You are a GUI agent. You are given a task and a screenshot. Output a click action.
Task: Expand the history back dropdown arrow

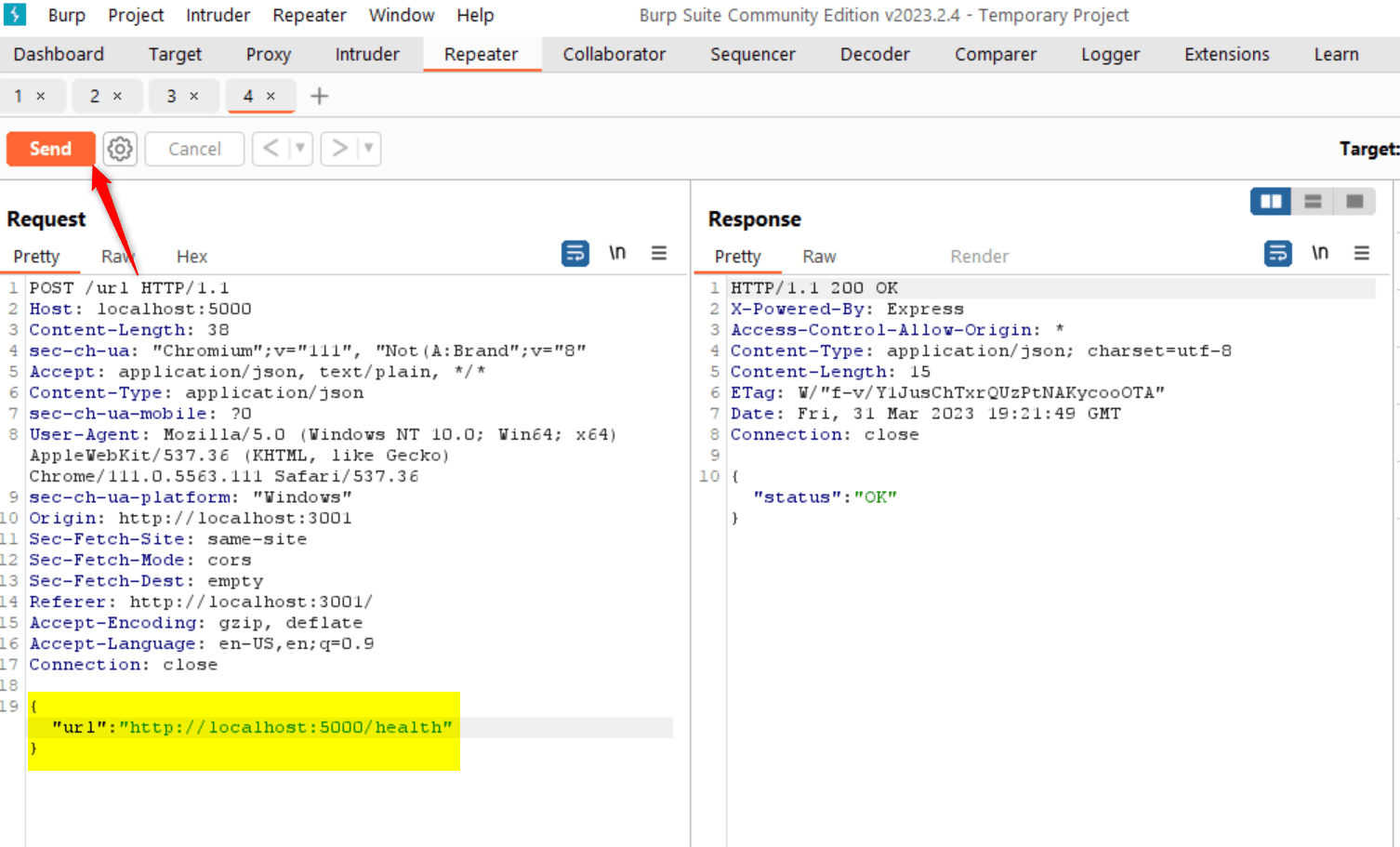point(300,149)
